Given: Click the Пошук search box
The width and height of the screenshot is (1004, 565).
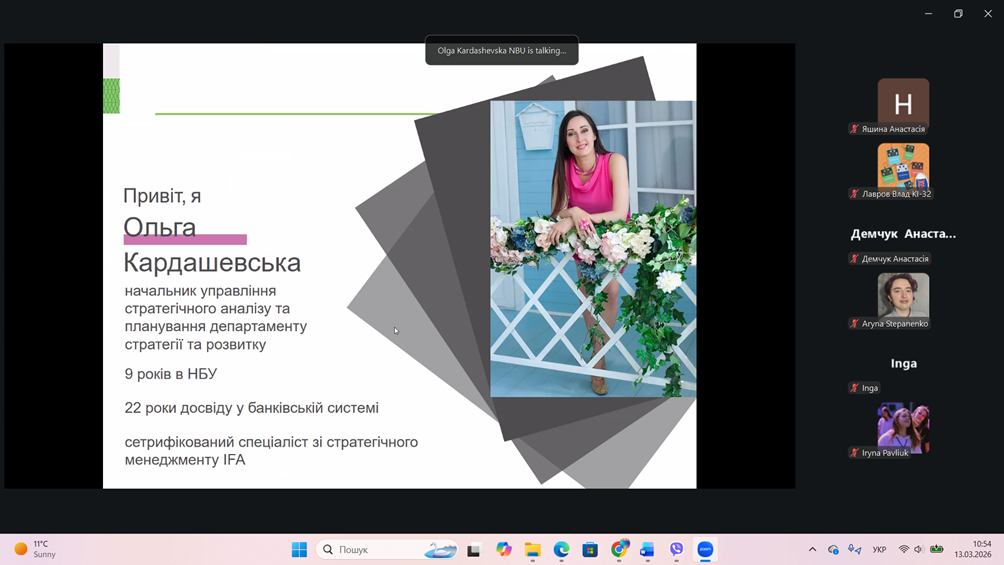Looking at the screenshot, I should coord(387,549).
